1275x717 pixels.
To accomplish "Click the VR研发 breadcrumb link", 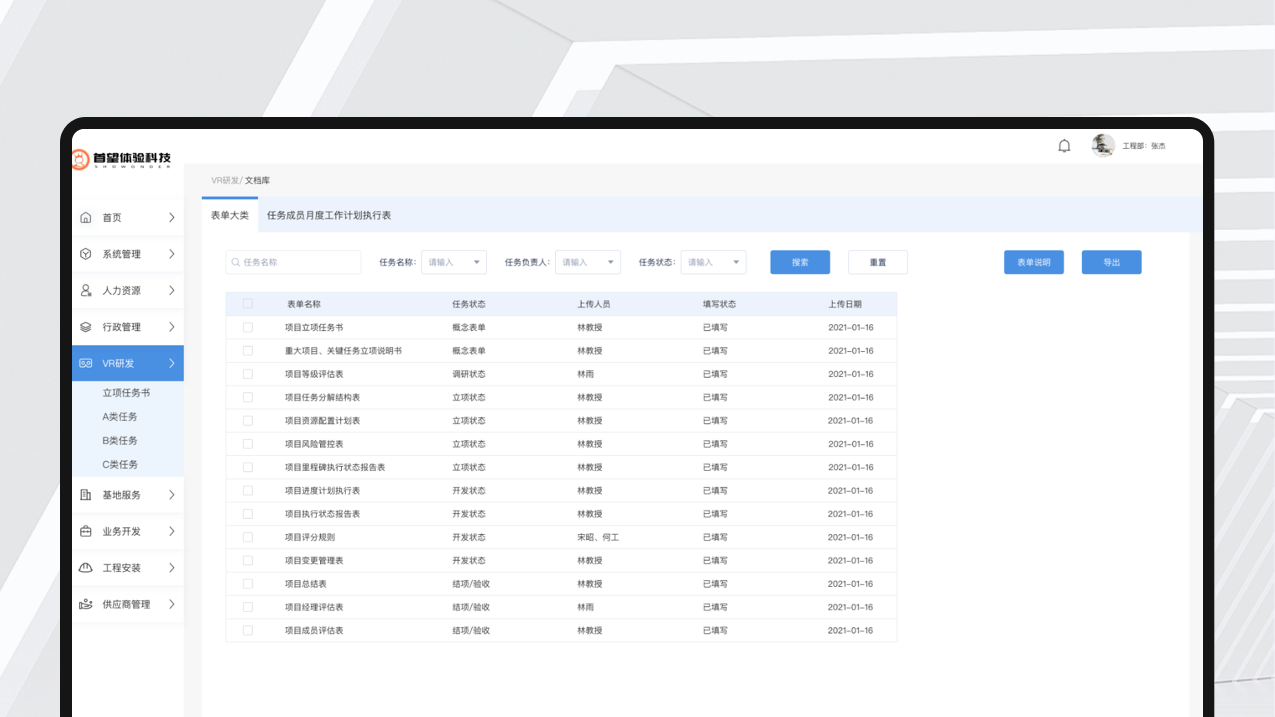I will (x=225, y=181).
